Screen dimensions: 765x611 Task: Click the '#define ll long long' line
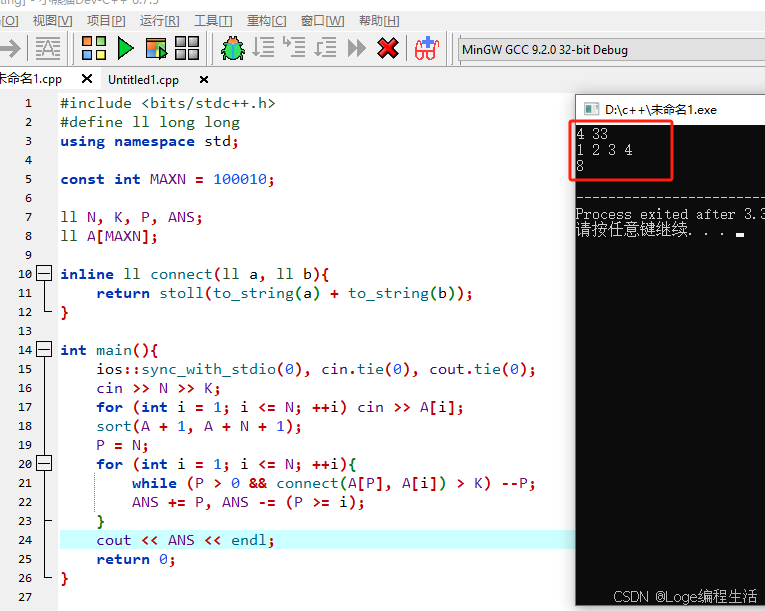[150, 122]
